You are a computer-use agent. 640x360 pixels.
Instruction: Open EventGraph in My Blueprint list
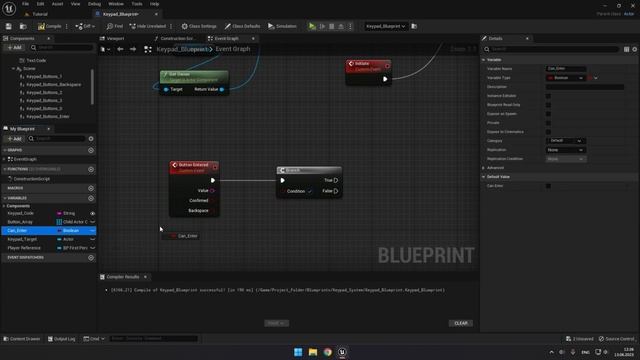pos(25,159)
